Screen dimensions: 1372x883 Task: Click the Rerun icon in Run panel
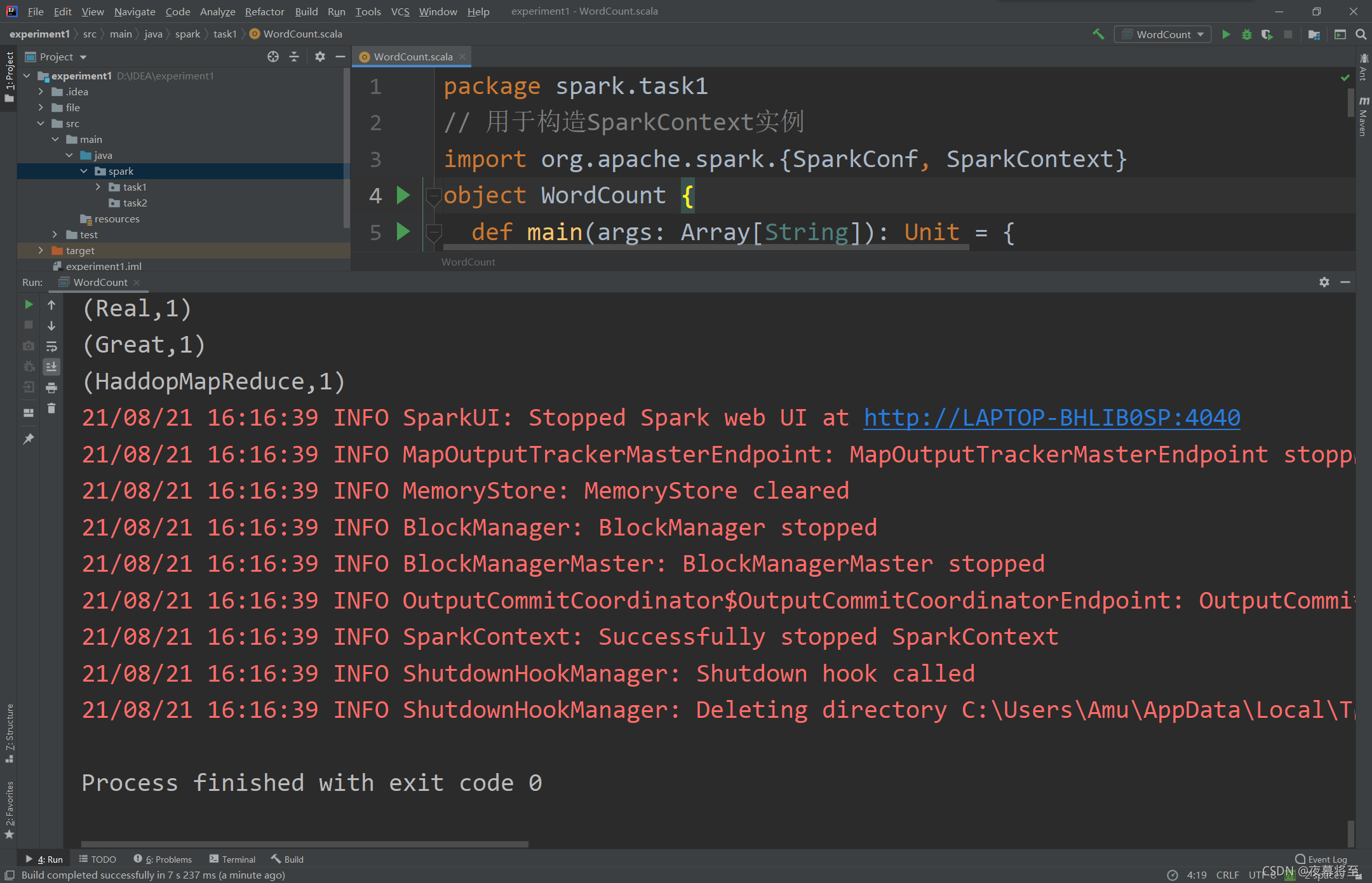tap(29, 305)
